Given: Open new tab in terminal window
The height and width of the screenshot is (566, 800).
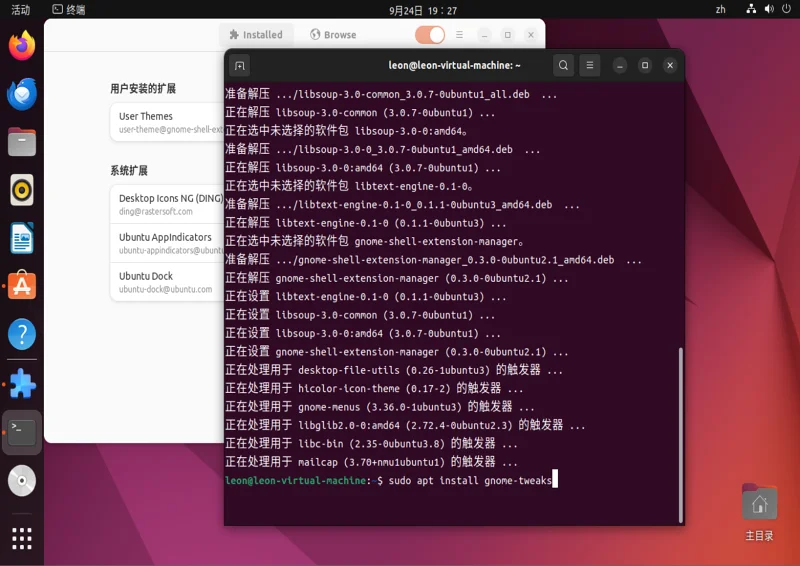Looking at the screenshot, I should (x=239, y=66).
